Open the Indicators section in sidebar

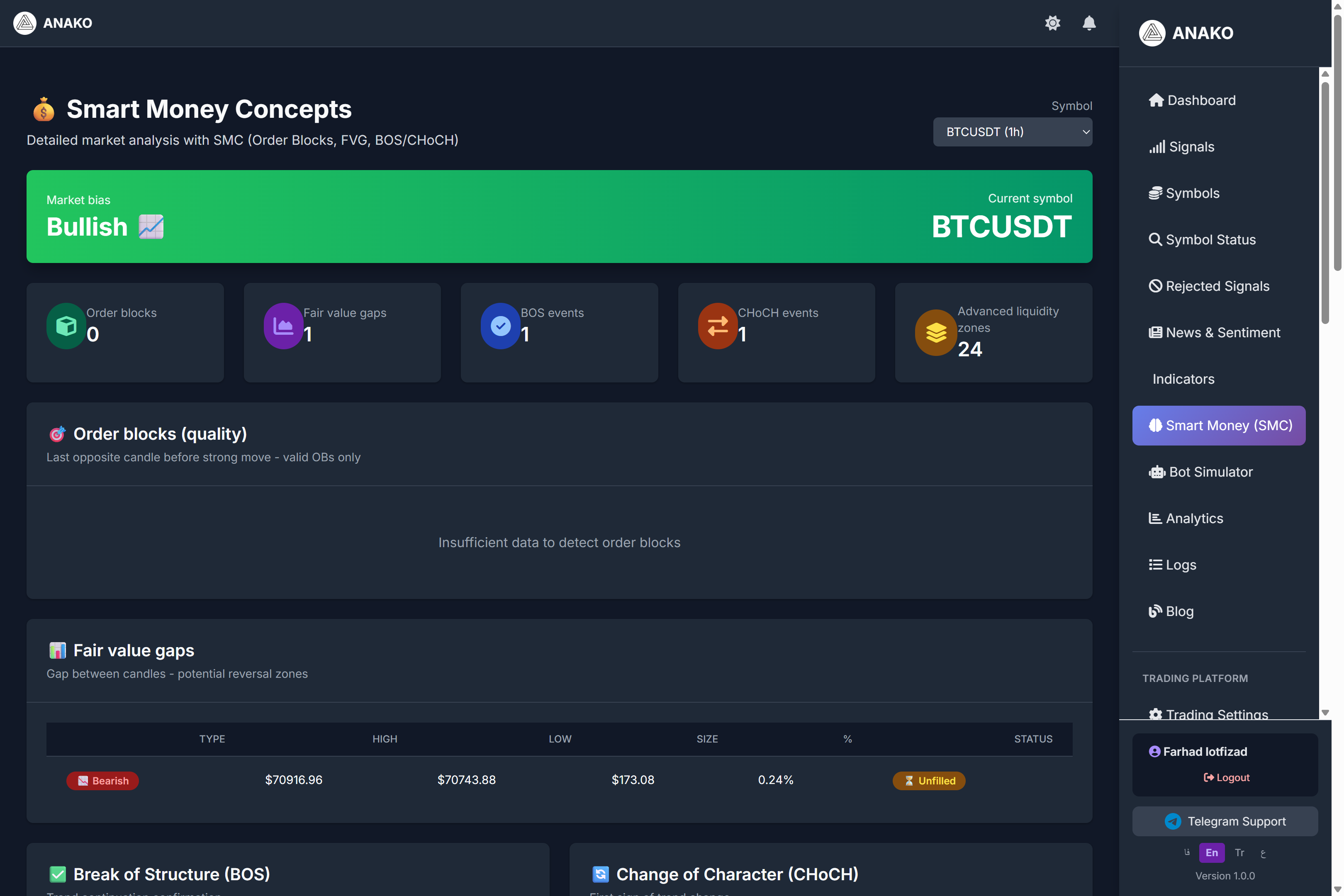[1183, 379]
